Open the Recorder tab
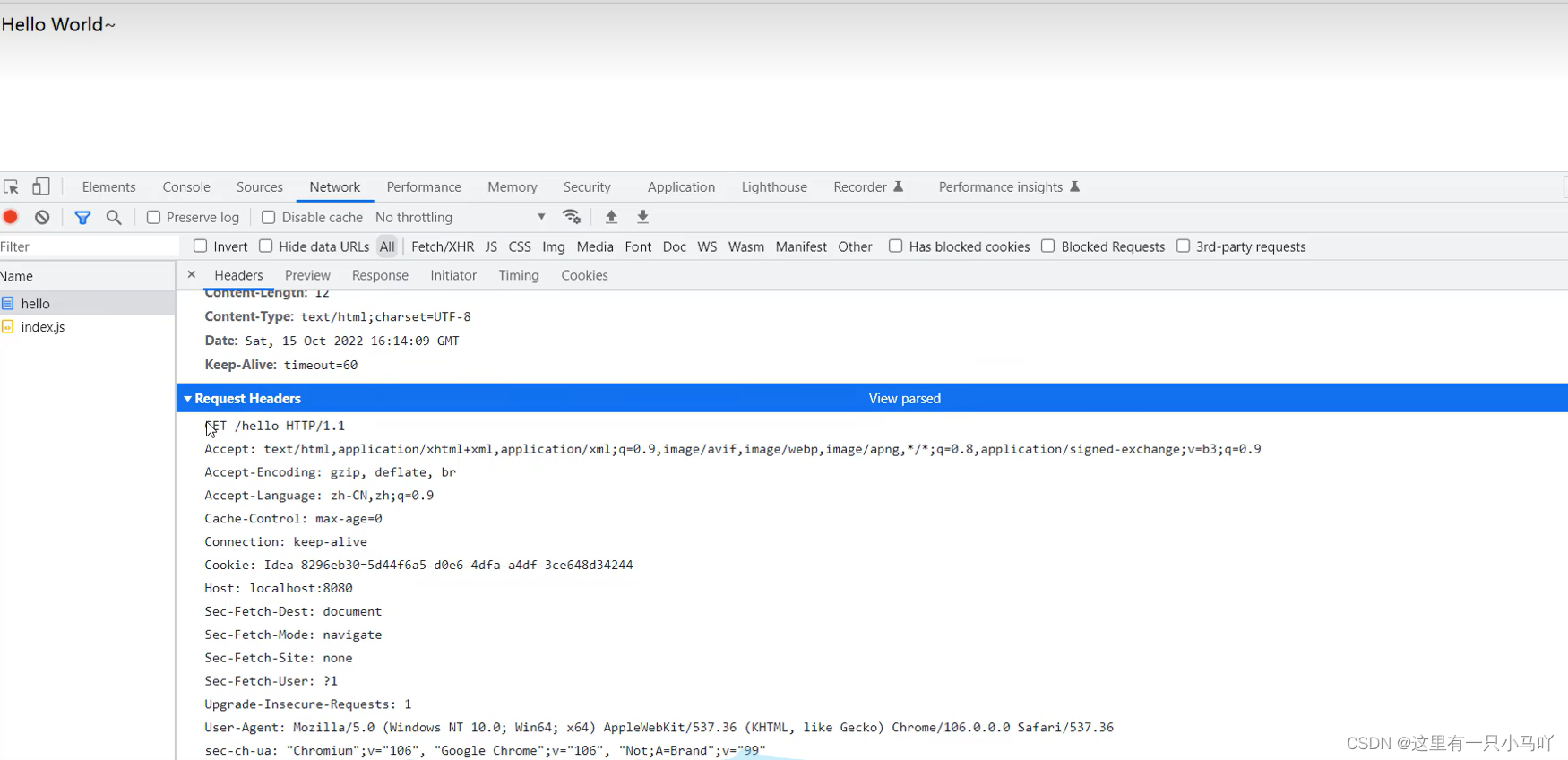 pos(868,186)
